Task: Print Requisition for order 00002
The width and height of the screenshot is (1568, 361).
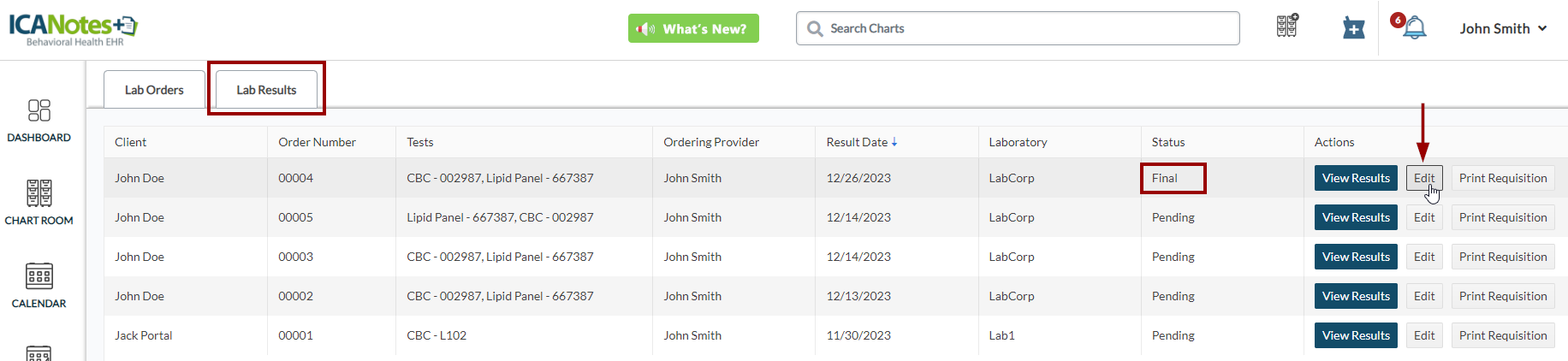Action: point(1503,296)
